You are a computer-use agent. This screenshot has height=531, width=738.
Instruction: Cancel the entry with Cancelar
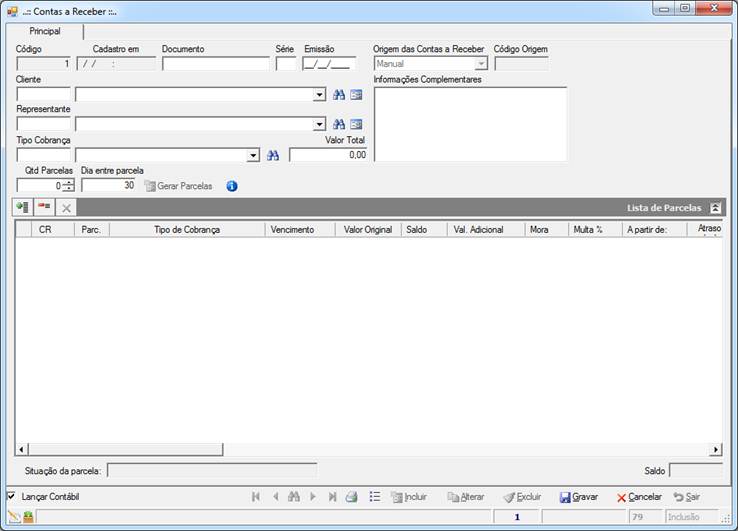pos(639,497)
